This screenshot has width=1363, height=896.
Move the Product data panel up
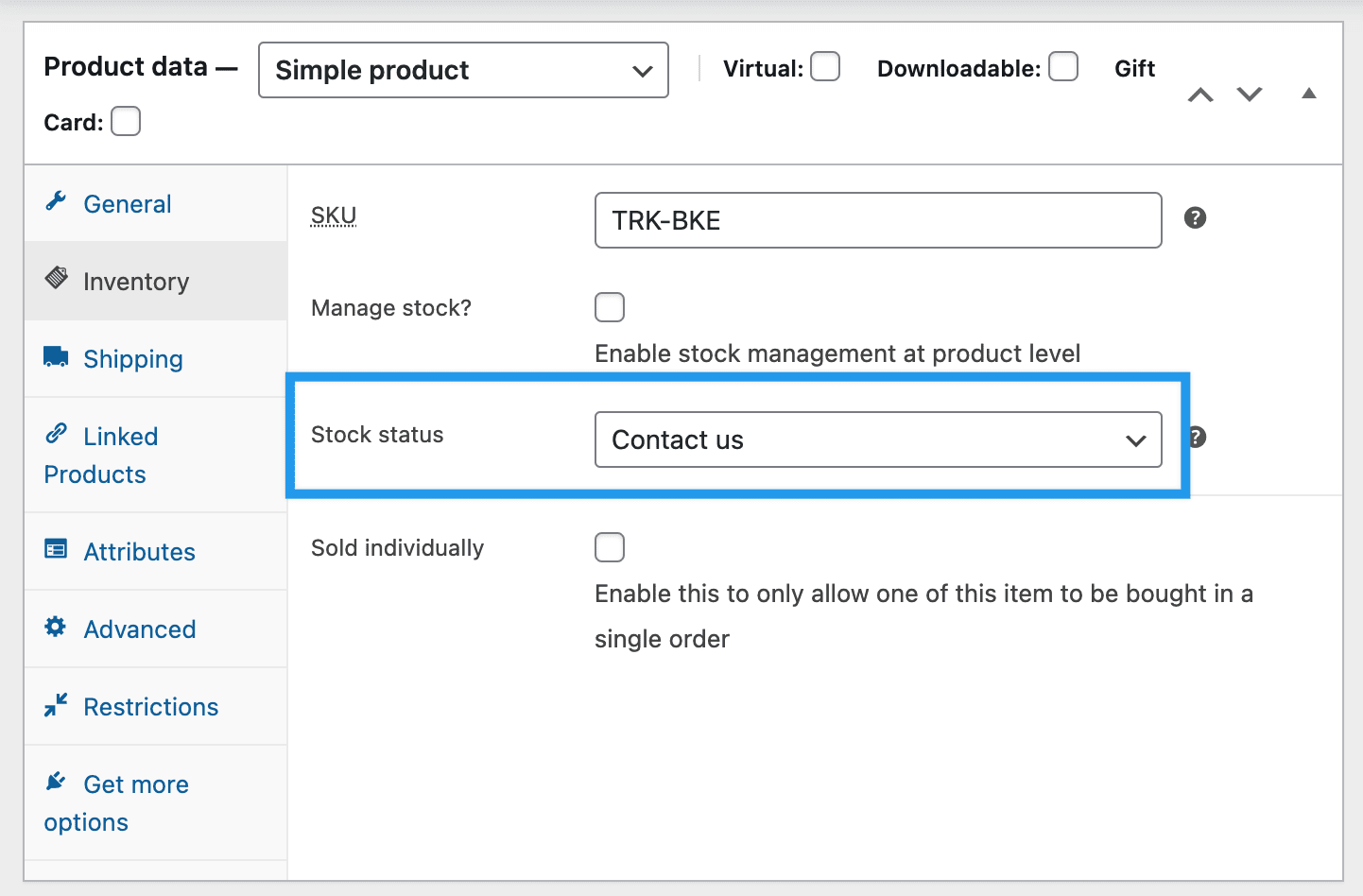pos(1200,95)
